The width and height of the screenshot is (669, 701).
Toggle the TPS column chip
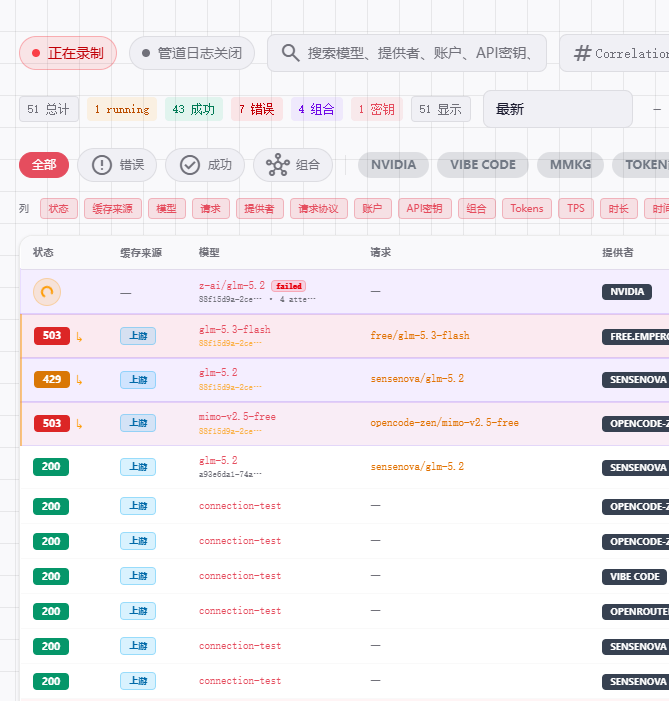point(576,209)
